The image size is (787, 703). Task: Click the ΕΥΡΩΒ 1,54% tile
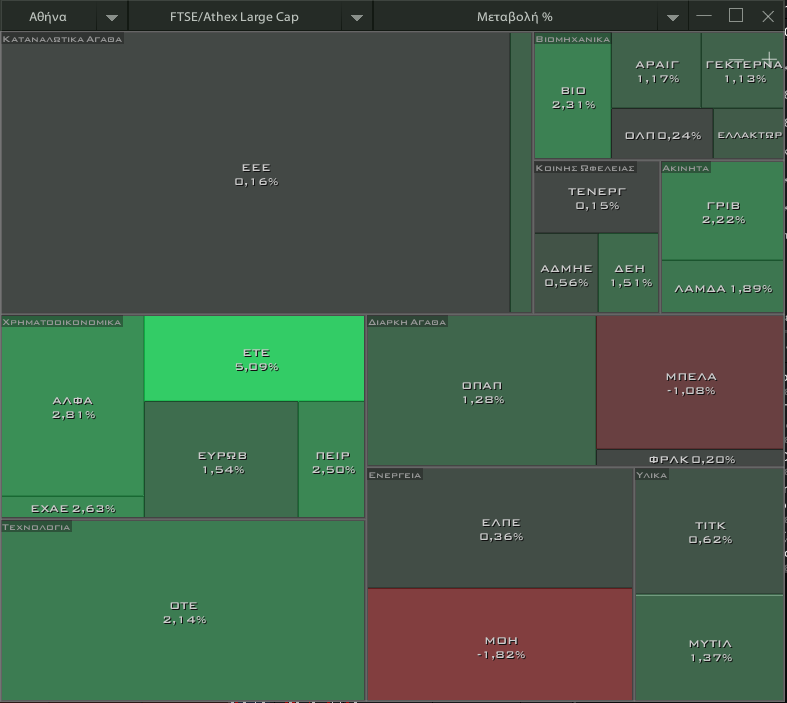[221, 460]
